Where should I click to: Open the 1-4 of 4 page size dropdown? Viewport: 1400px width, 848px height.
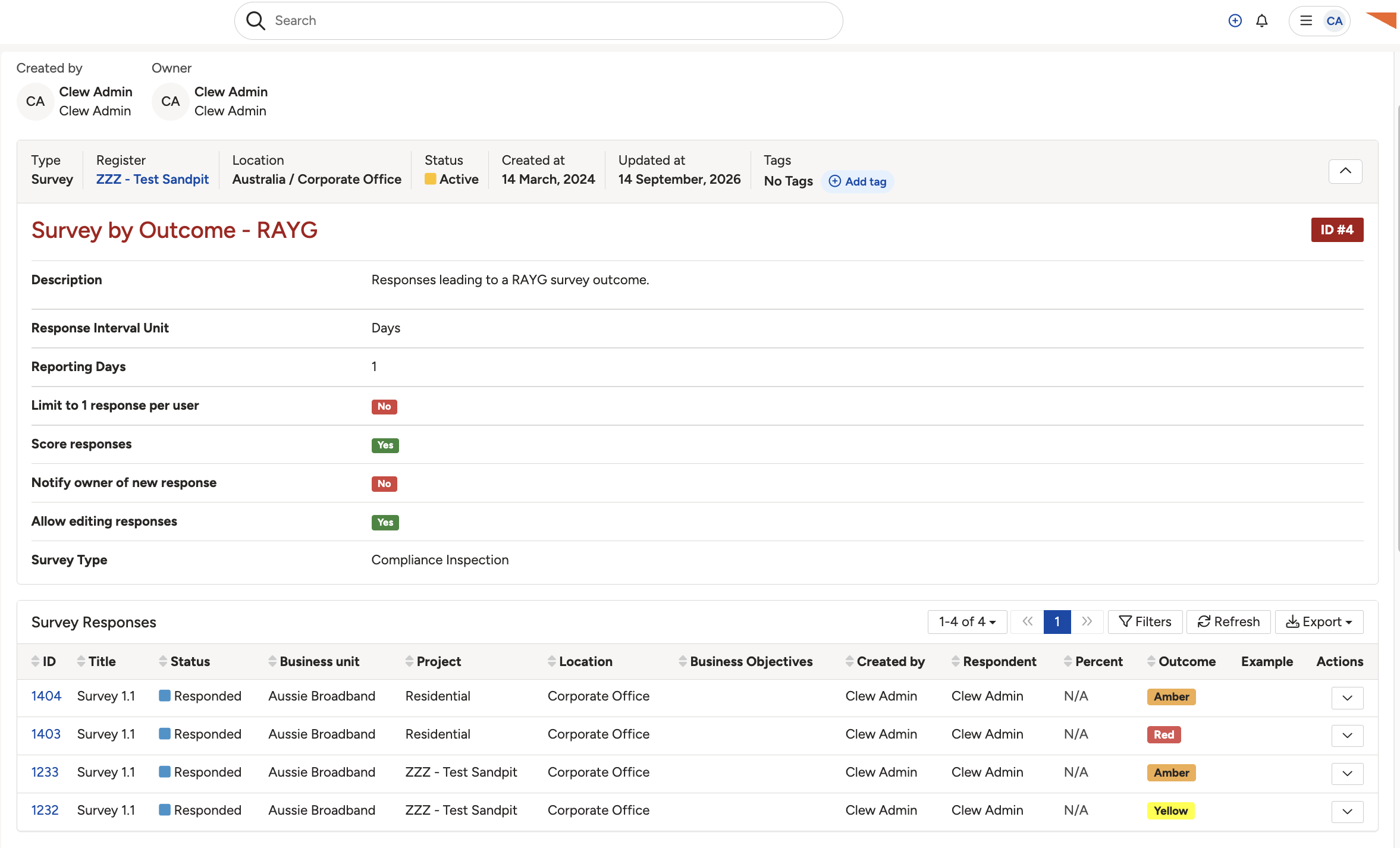967,622
